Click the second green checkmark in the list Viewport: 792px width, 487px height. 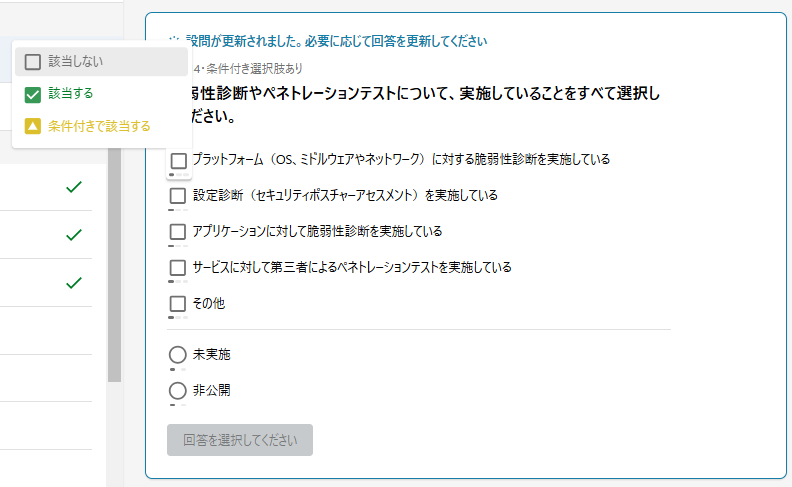74,235
